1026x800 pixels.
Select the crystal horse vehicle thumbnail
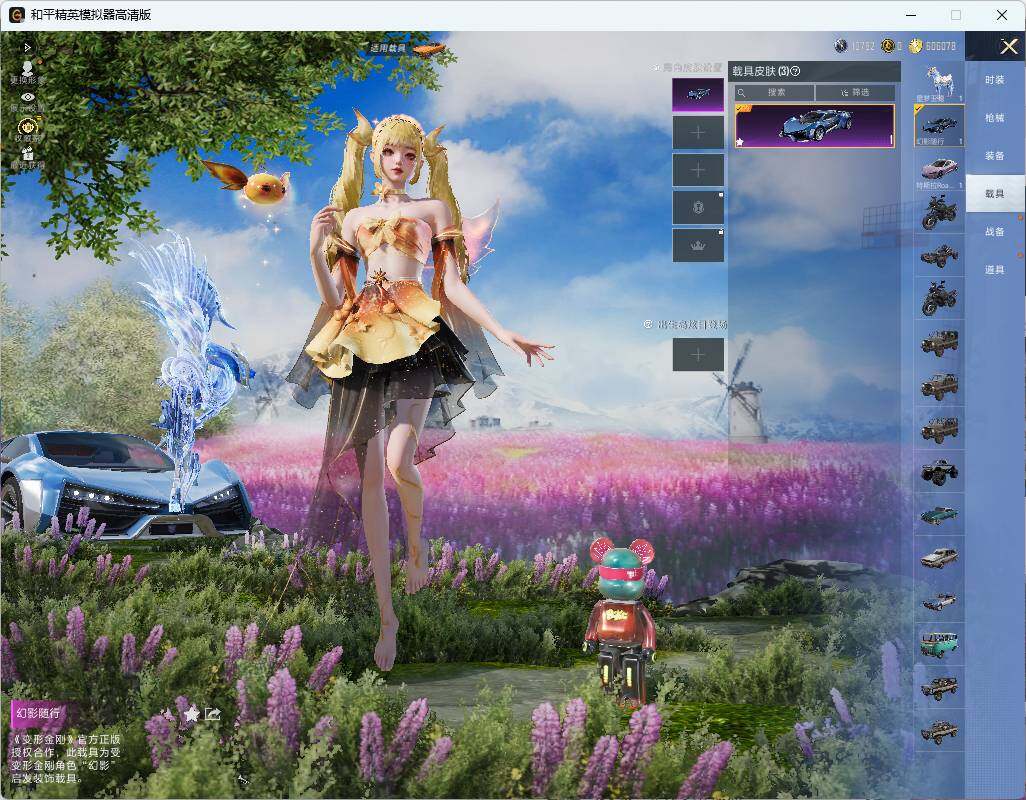[939, 82]
